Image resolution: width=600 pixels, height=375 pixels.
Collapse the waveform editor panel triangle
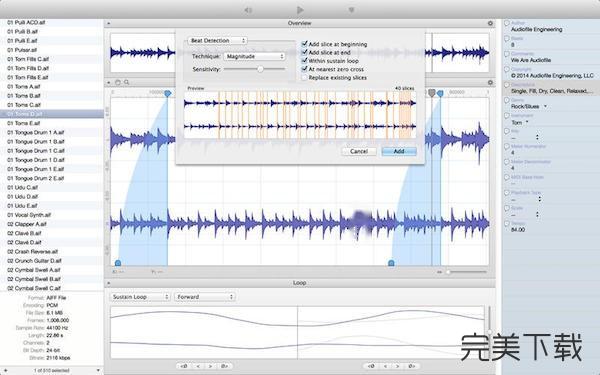(x=109, y=82)
